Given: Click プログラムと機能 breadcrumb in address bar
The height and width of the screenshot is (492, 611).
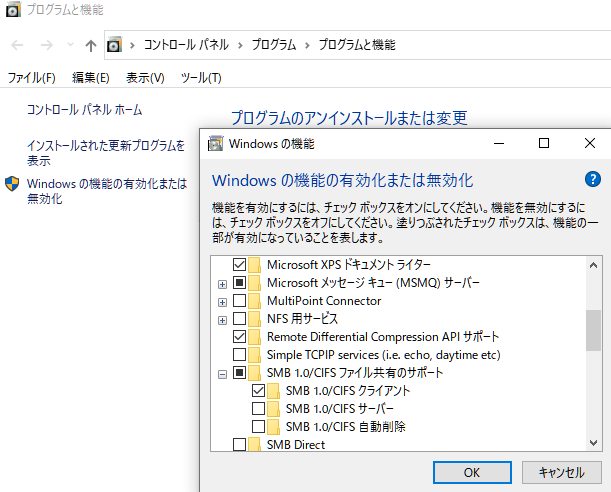Looking at the screenshot, I should (x=357, y=45).
